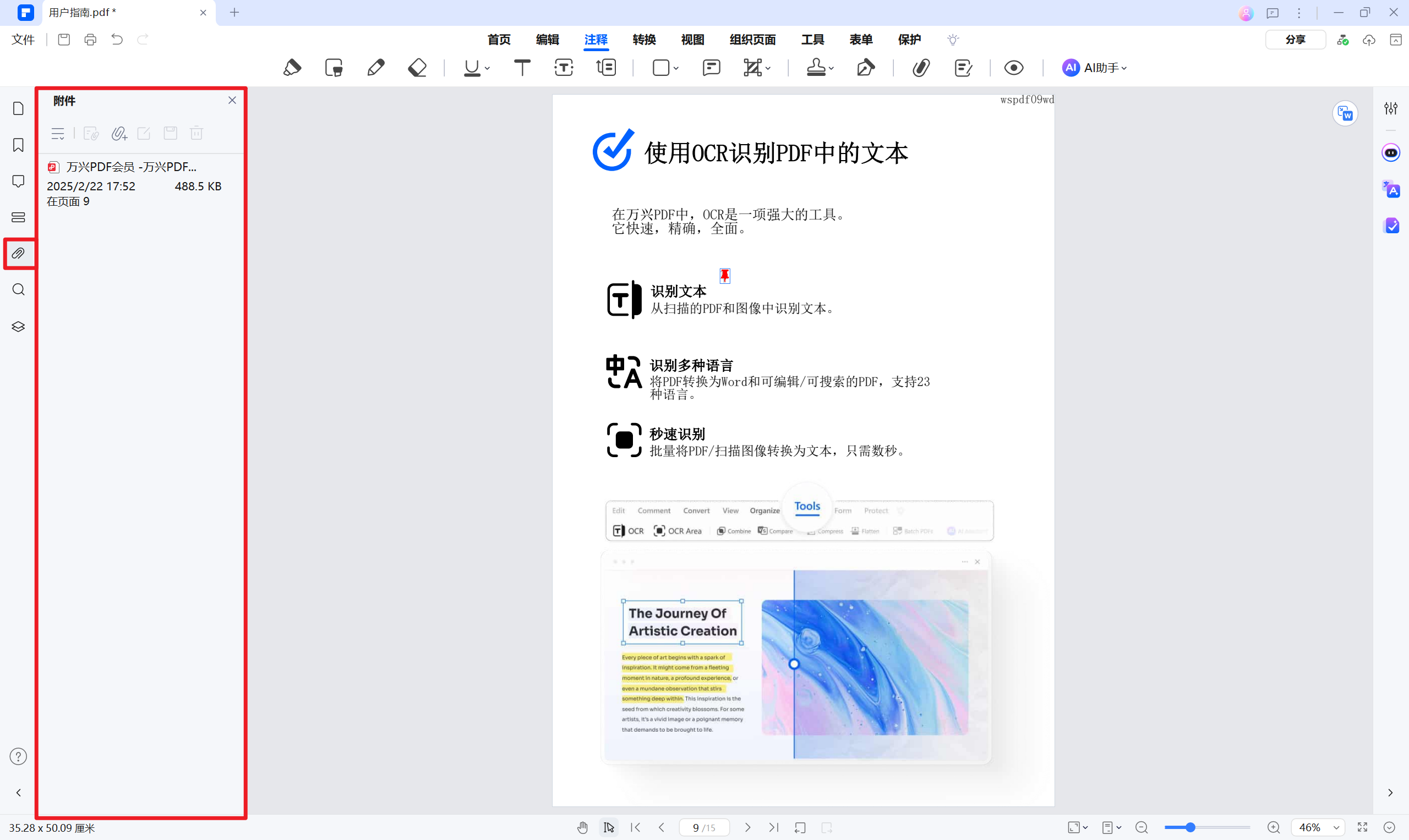Viewport: 1409px width, 840px height.
Task: Collapse the left sidebar with the chevron
Action: pyautogui.click(x=18, y=793)
